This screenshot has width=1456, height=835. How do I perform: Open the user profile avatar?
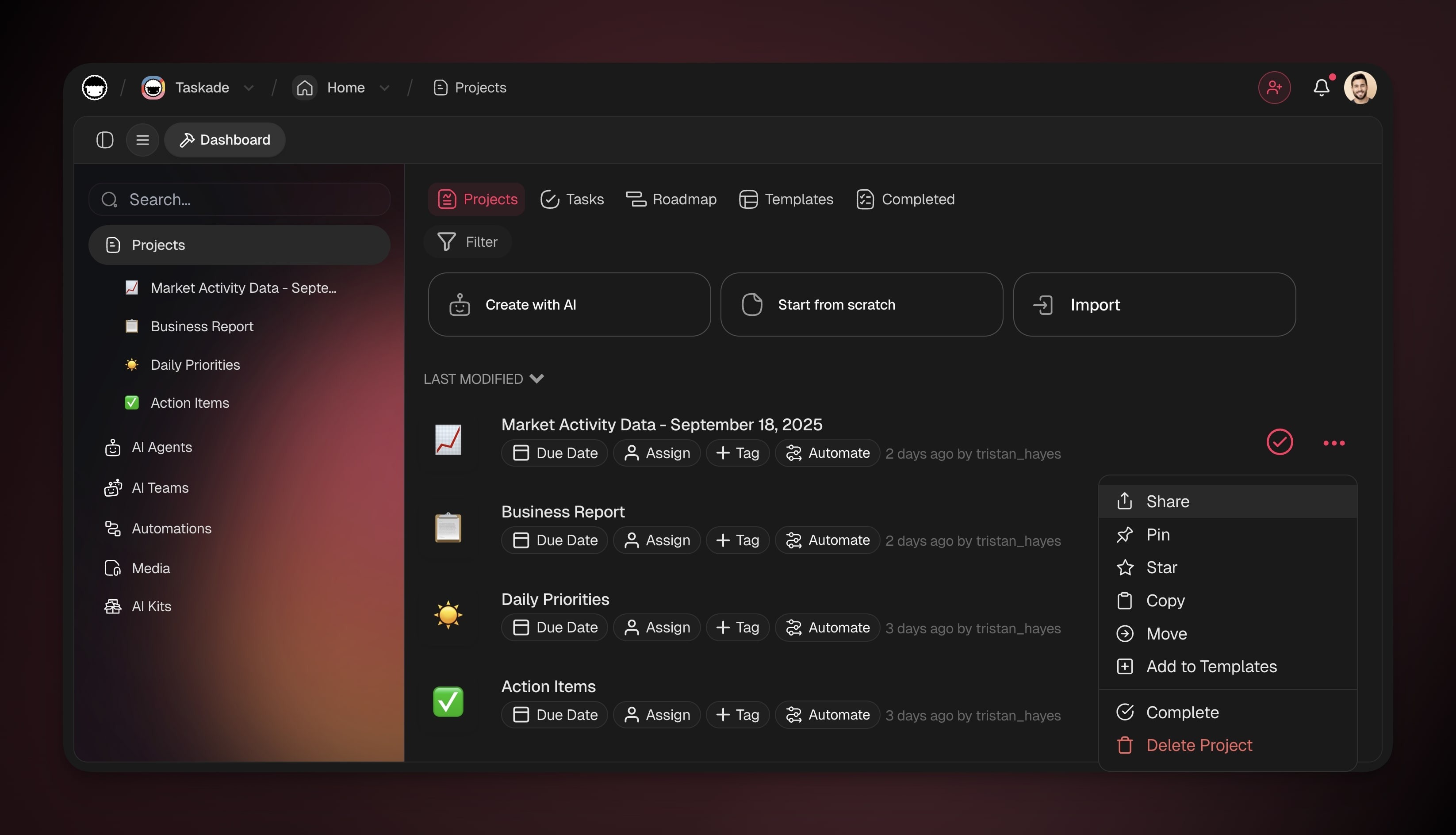coord(1360,87)
